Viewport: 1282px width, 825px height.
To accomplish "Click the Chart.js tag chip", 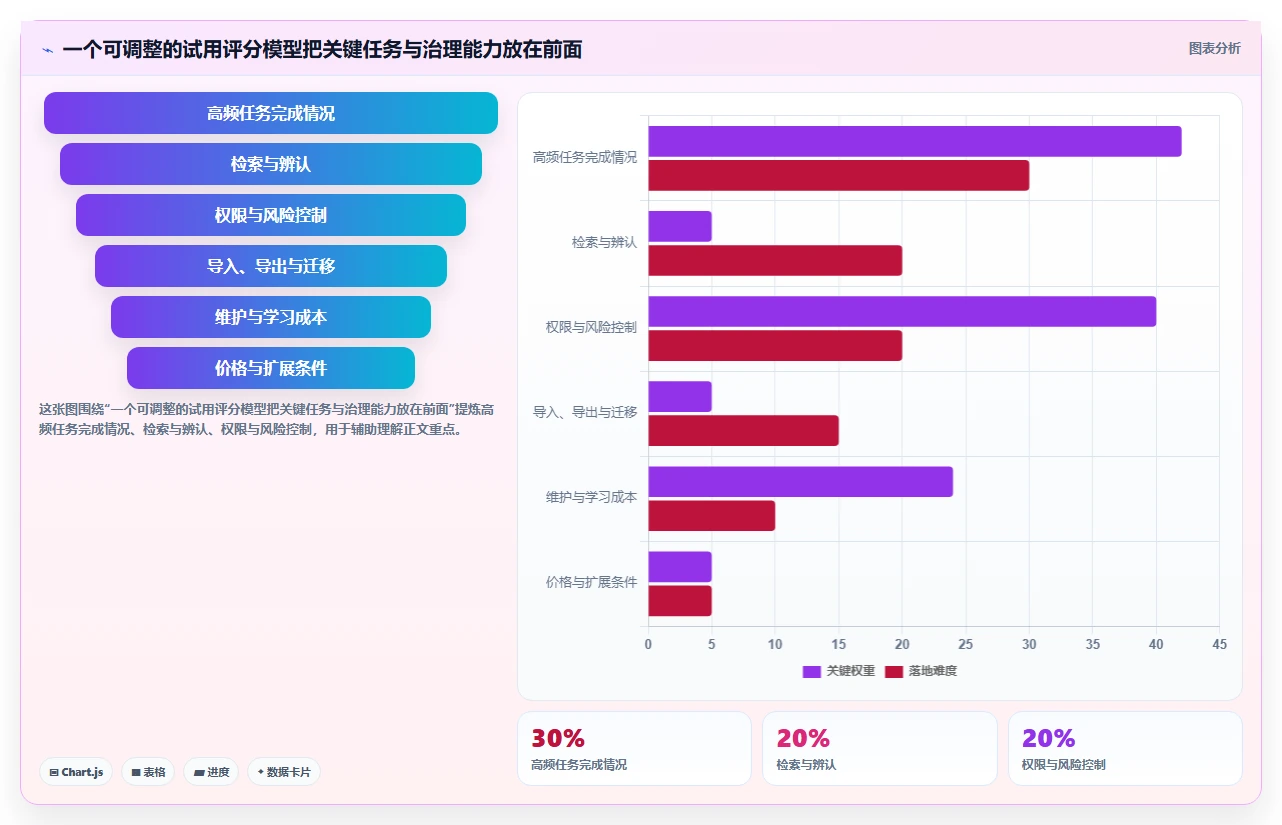I will (x=76, y=772).
